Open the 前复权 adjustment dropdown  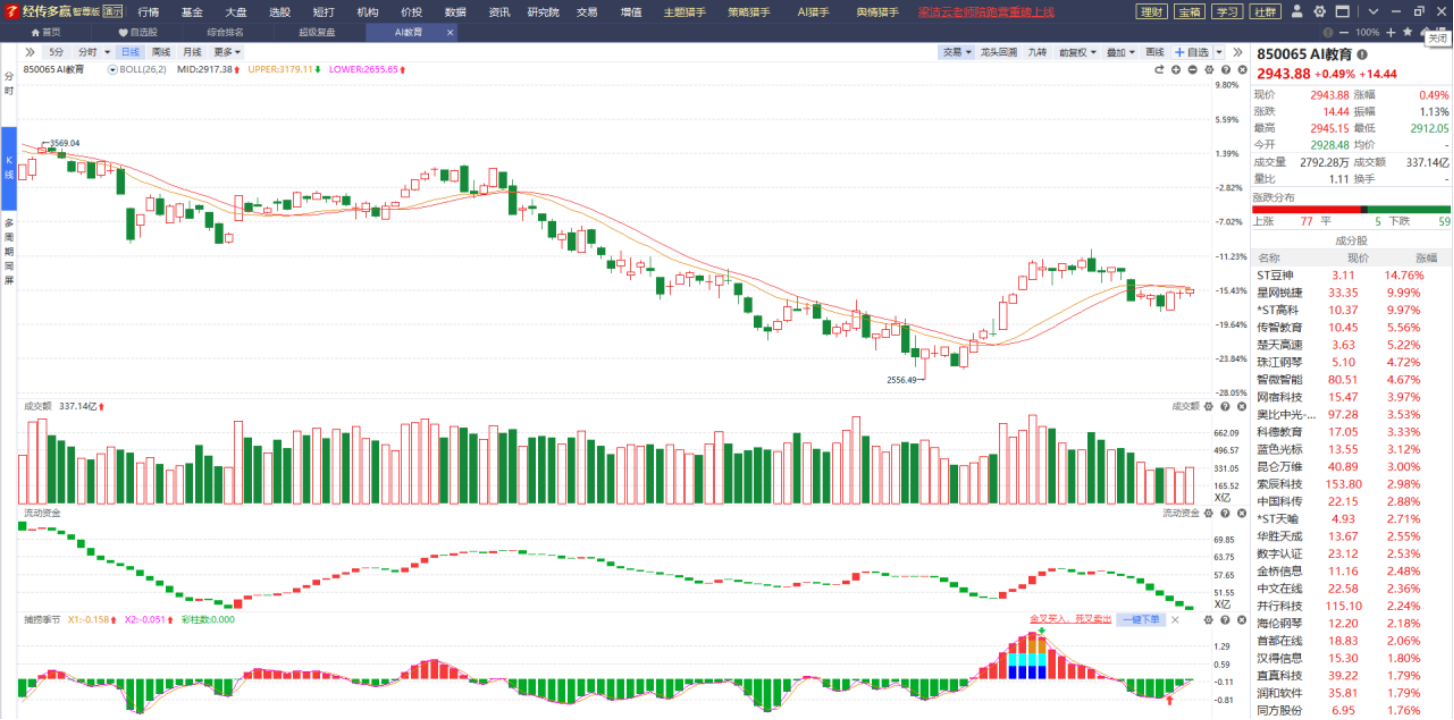click(x=1077, y=52)
